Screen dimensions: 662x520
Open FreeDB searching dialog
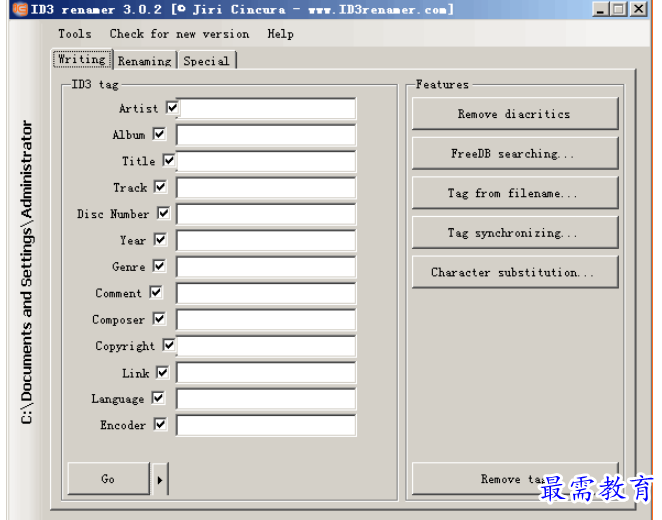(515, 153)
